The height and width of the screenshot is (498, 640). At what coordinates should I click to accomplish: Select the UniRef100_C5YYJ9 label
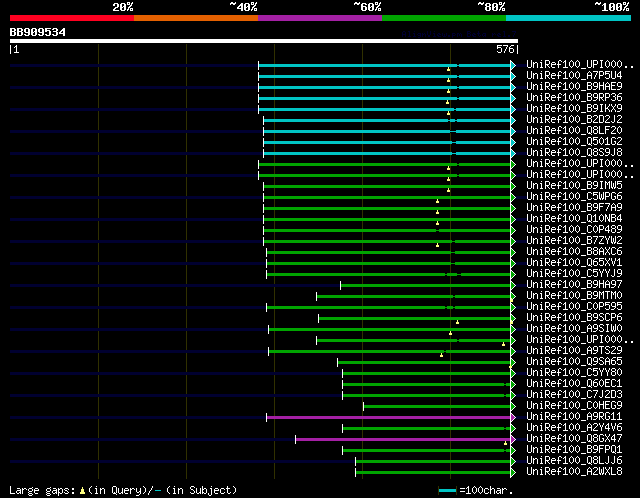[x=574, y=274]
